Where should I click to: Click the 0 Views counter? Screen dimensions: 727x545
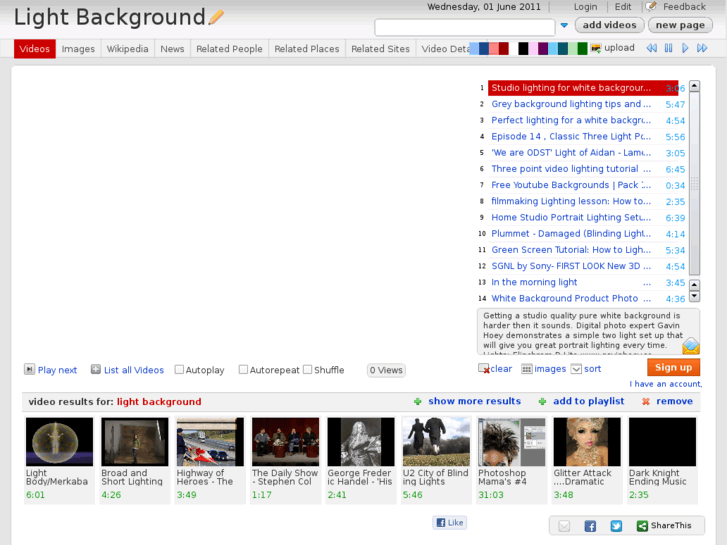tap(386, 370)
